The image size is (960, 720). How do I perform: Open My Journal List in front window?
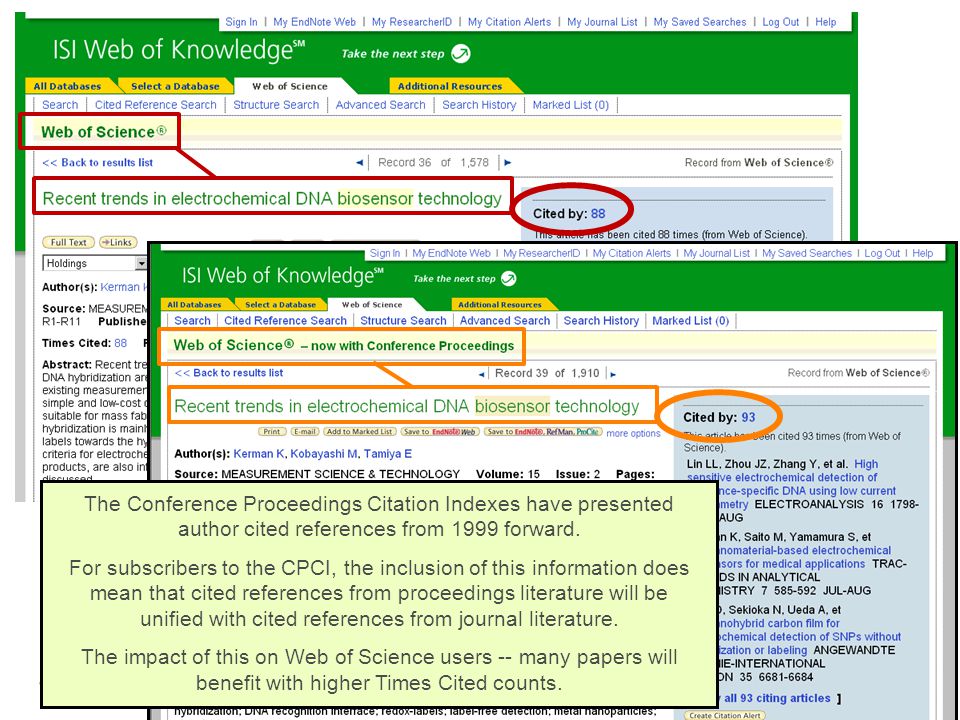[x=716, y=253]
